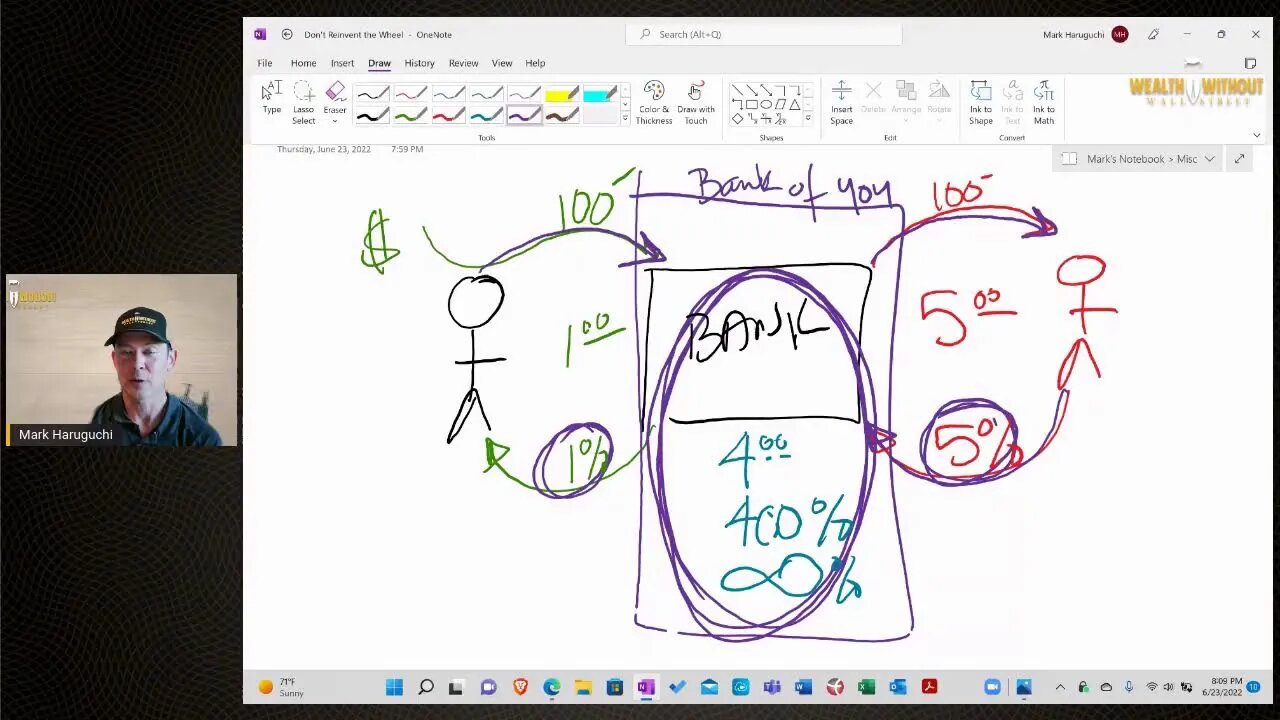Image resolution: width=1280 pixels, height=720 pixels.
Task: Click the microphone tray icon
Action: pyautogui.click(x=1129, y=687)
